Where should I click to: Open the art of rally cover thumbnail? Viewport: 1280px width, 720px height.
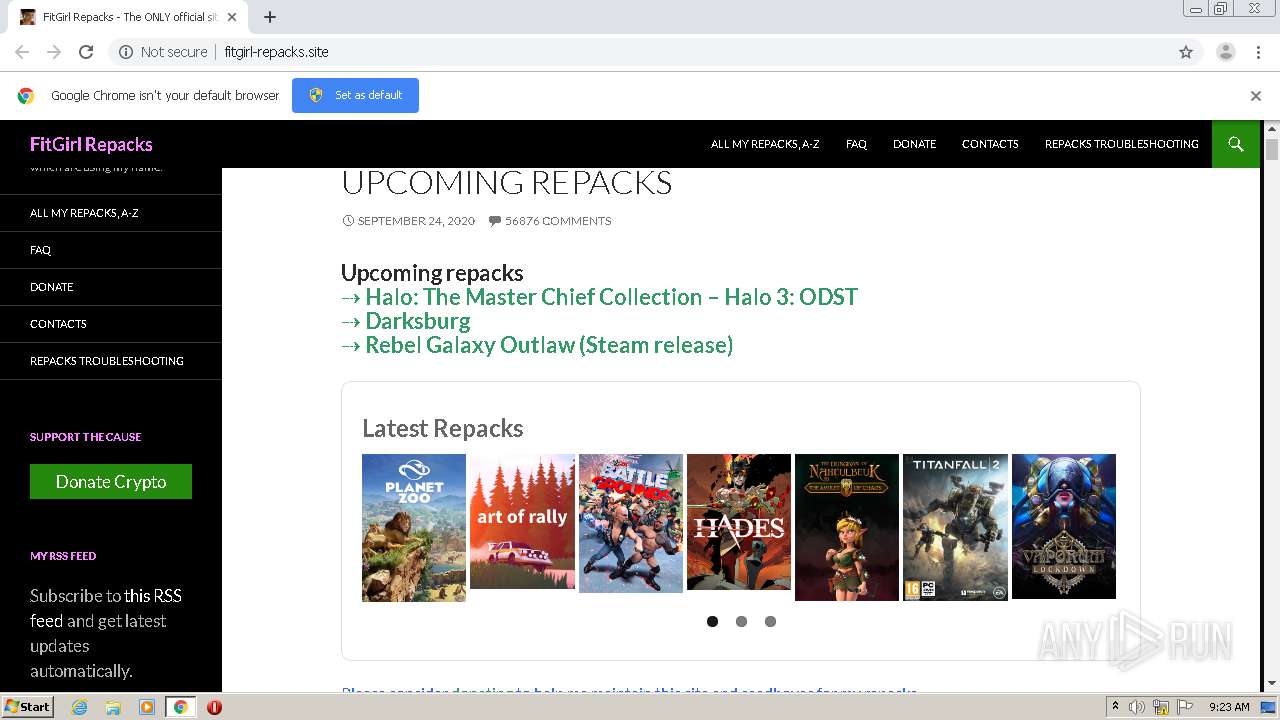522,521
